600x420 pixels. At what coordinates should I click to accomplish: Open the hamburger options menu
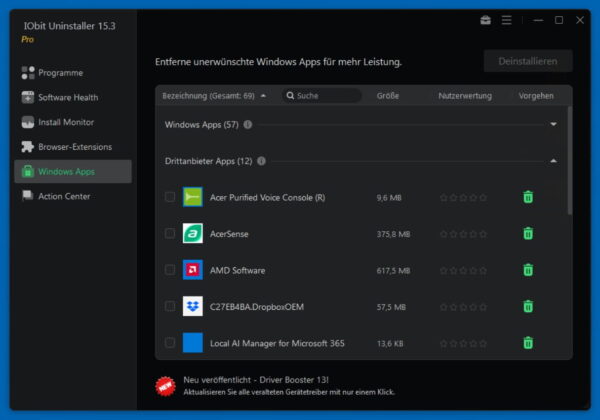coord(506,20)
